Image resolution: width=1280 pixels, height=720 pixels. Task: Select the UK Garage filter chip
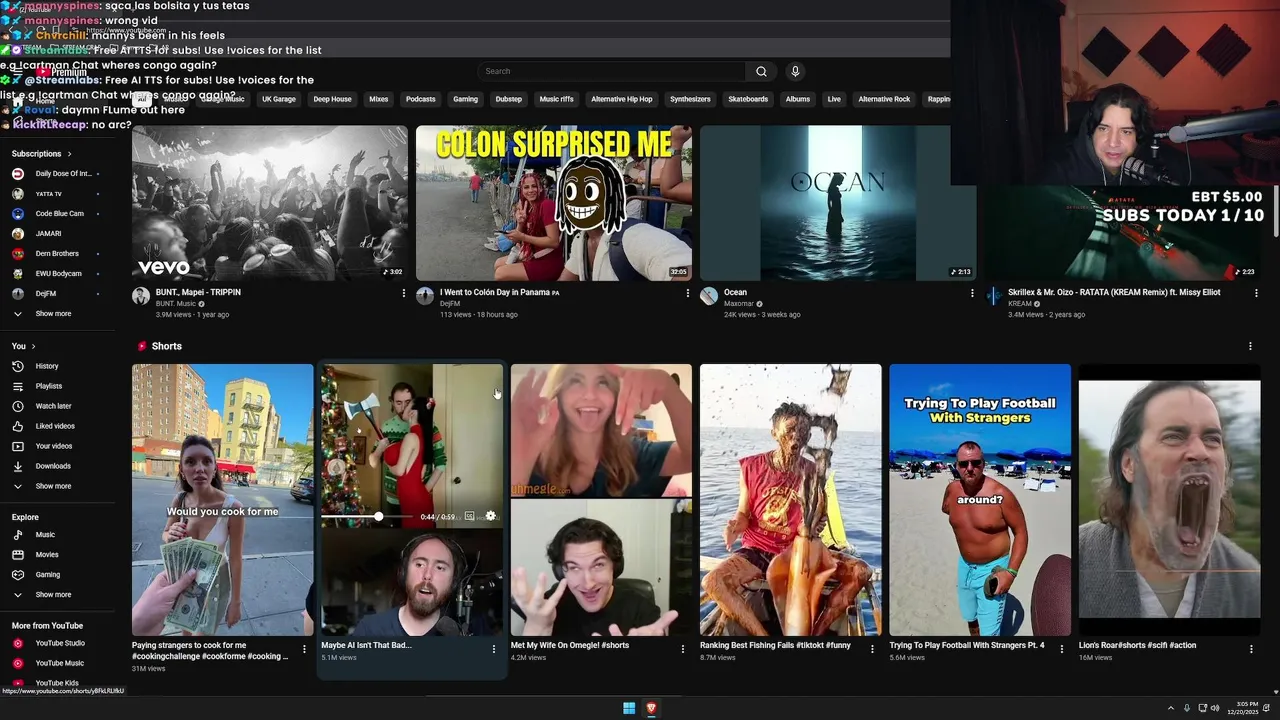[x=279, y=99]
